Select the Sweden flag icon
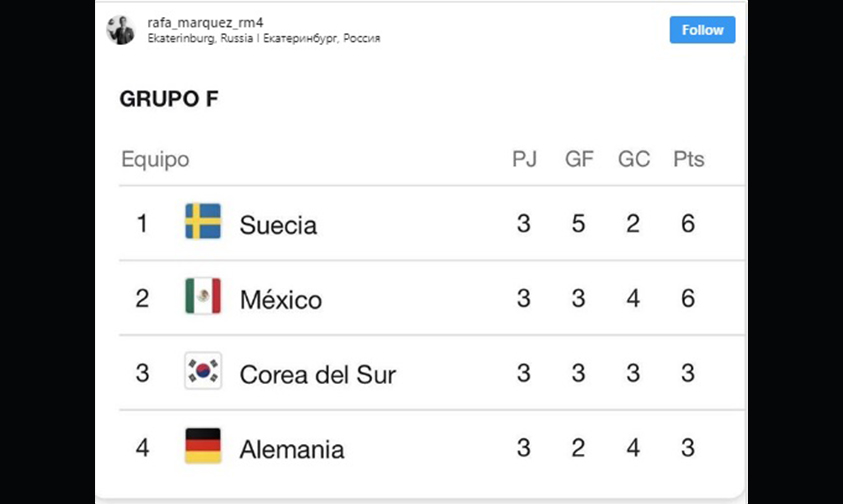Image resolution: width=843 pixels, height=504 pixels. (x=203, y=221)
